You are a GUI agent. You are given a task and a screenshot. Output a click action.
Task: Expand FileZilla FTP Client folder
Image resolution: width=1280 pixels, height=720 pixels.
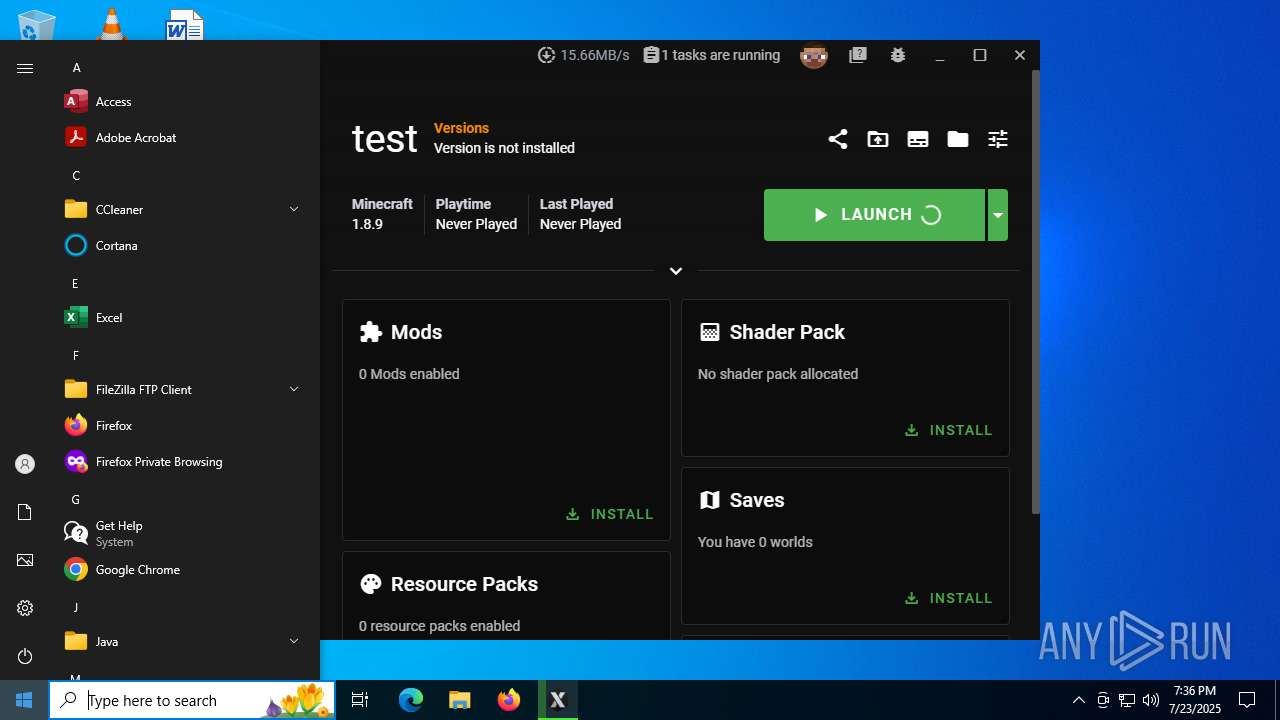(x=184, y=389)
